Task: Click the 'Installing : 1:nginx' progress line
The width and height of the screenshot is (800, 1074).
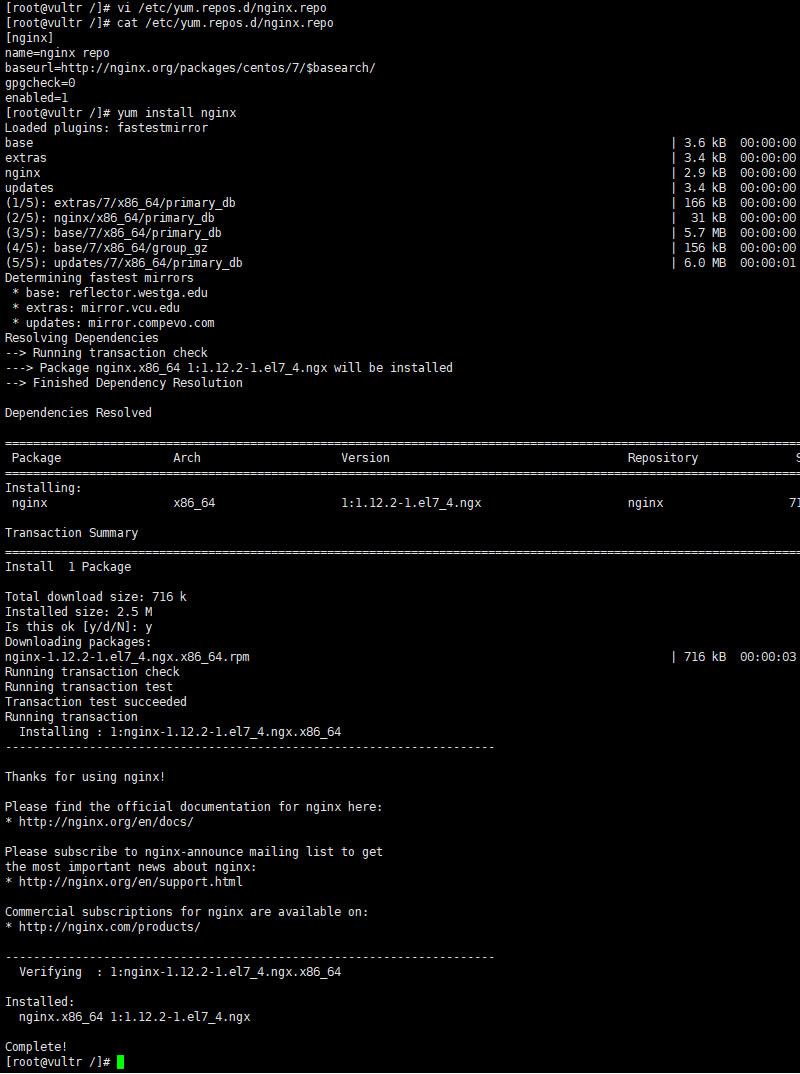Action: coord(180,732)
